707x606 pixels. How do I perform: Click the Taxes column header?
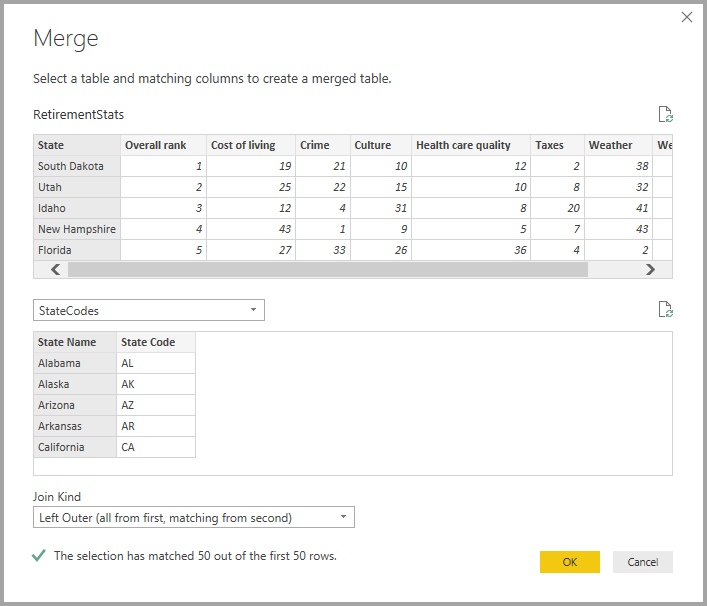tap(557, 145)
